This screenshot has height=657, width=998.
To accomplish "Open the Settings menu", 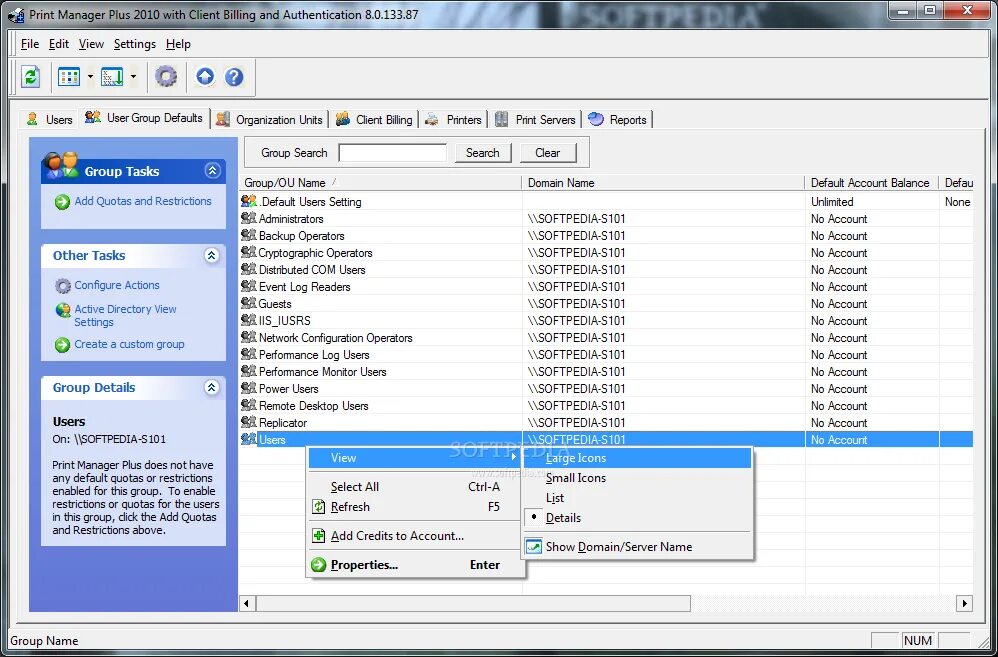I will 134,44.
